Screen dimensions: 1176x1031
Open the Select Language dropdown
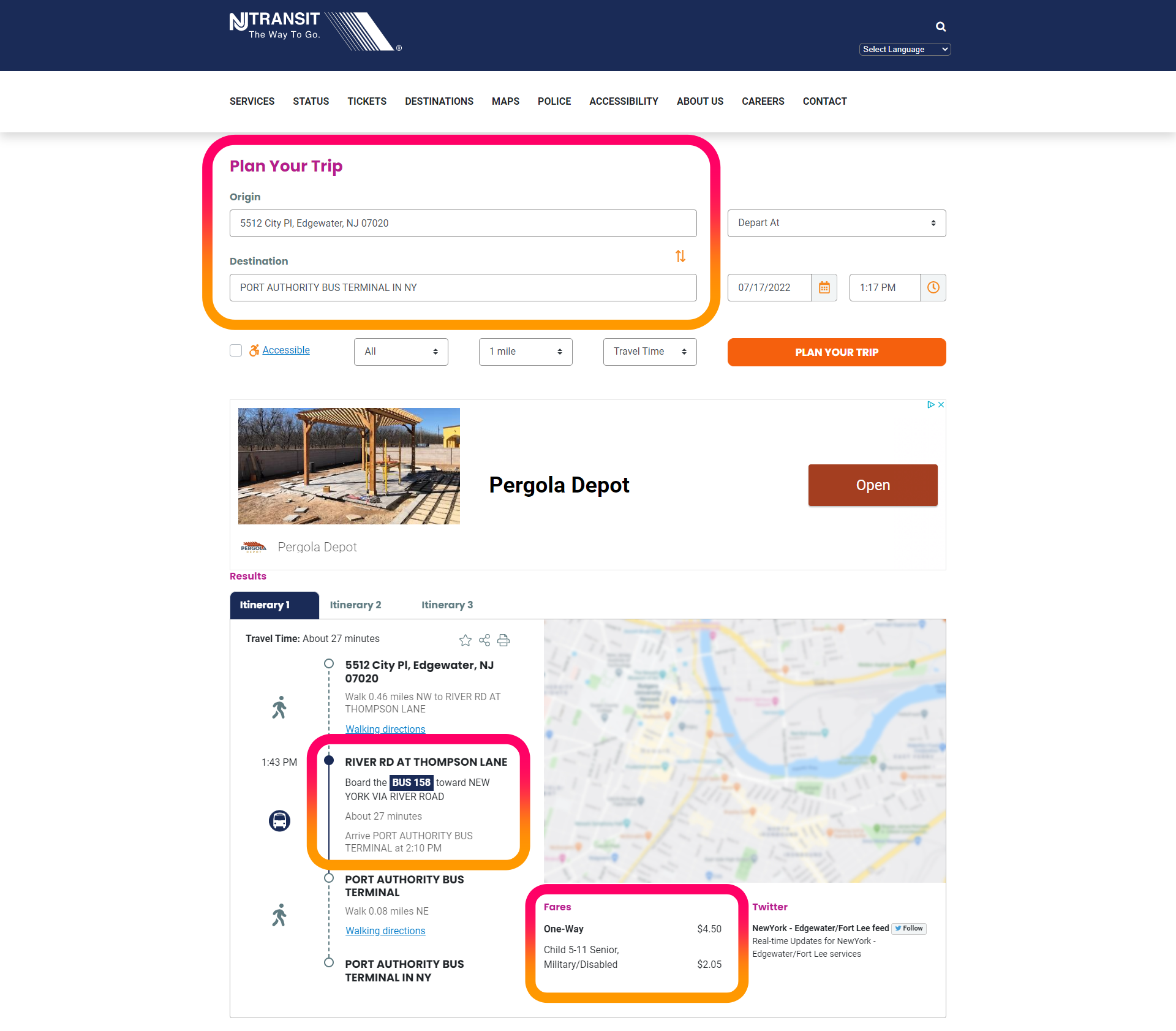click(x=905, y=50)
